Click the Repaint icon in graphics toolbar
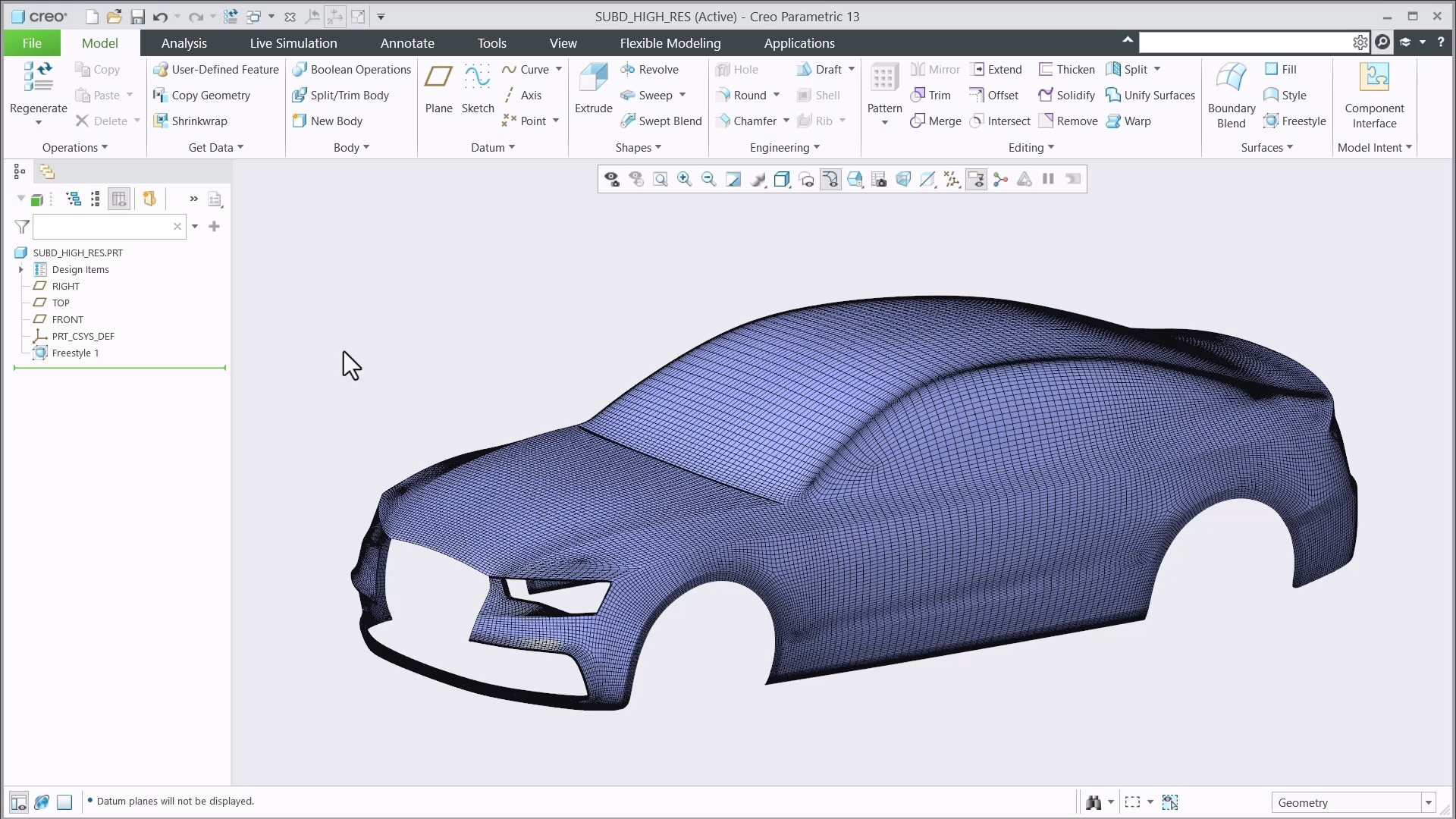Screen dimensions: 1456x819 [x=733, y=180]
